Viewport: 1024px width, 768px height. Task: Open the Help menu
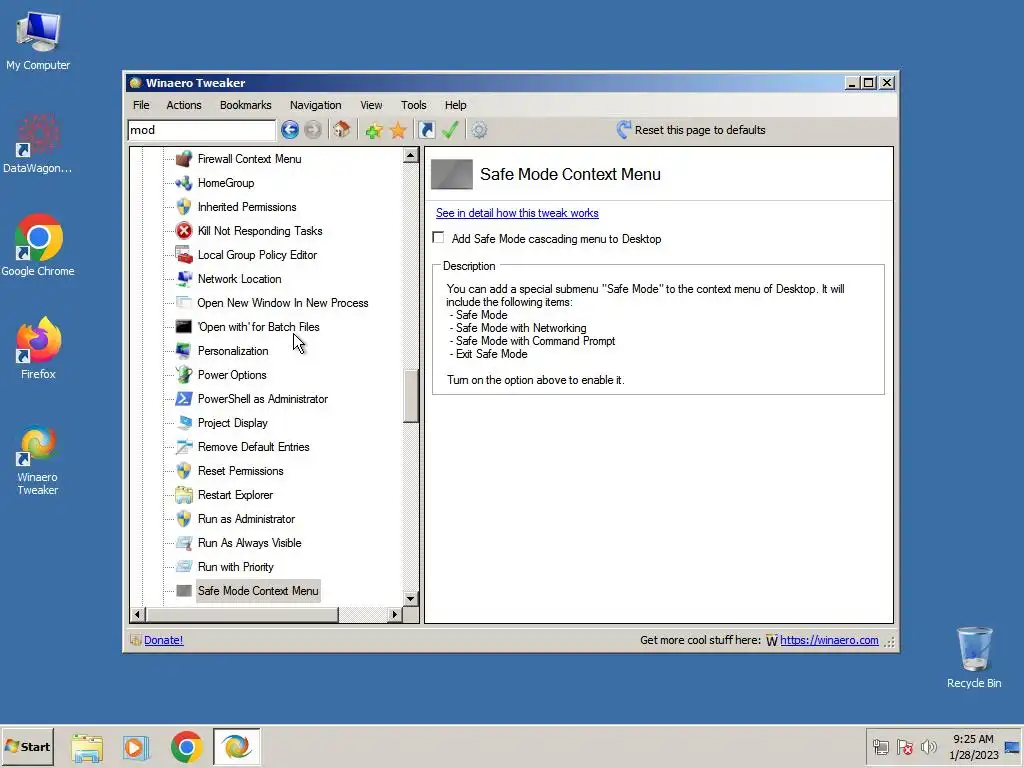455,105
